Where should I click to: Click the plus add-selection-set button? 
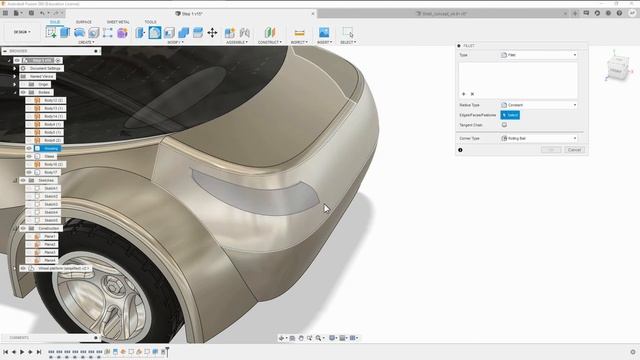[463, 94]
